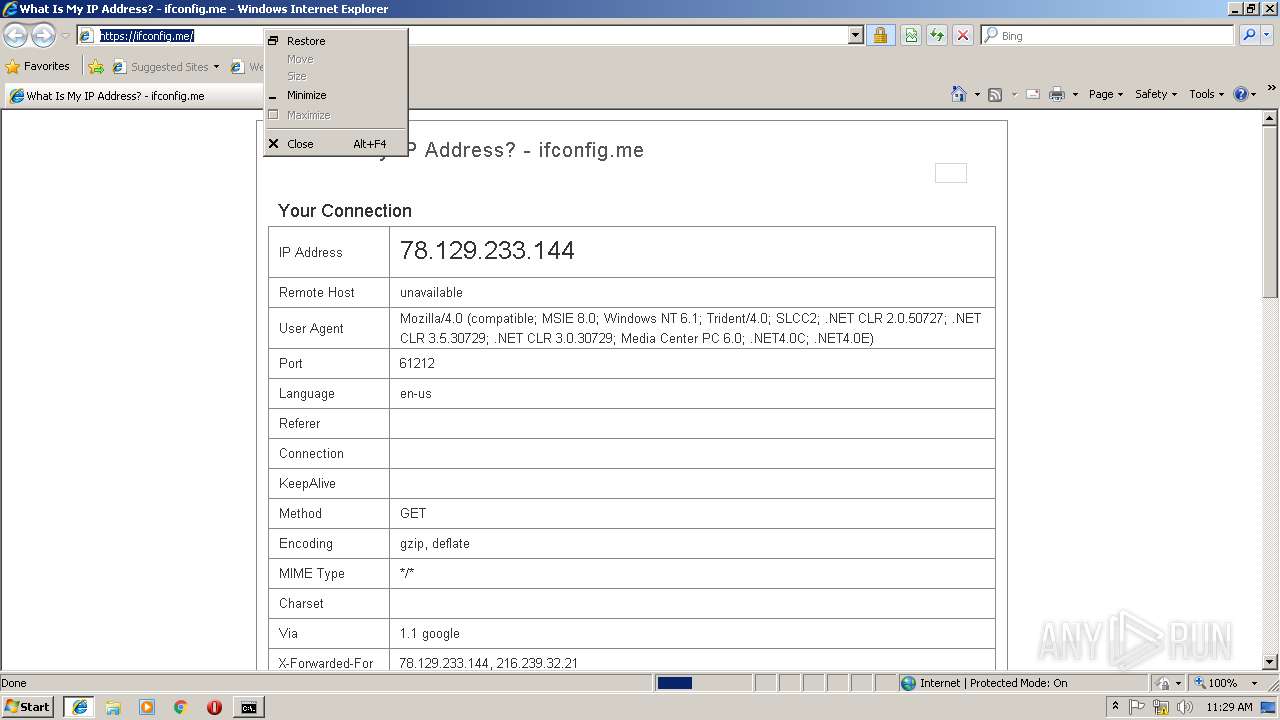Viewport: 1280px width, 720px height.
Task: Open the Help question mark icon
Action: 1241,94
